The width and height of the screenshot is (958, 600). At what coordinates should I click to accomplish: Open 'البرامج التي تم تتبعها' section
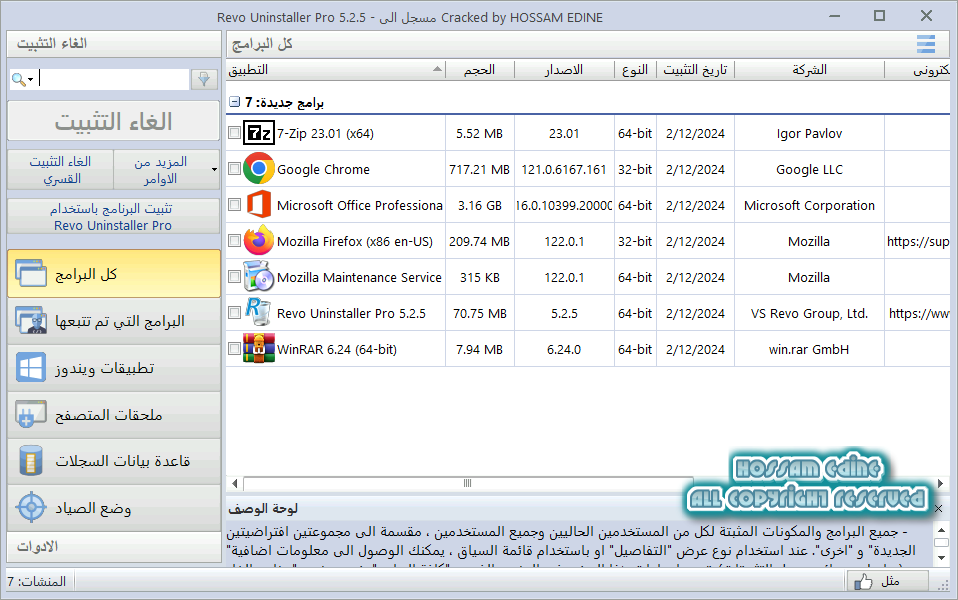[114, 321]
